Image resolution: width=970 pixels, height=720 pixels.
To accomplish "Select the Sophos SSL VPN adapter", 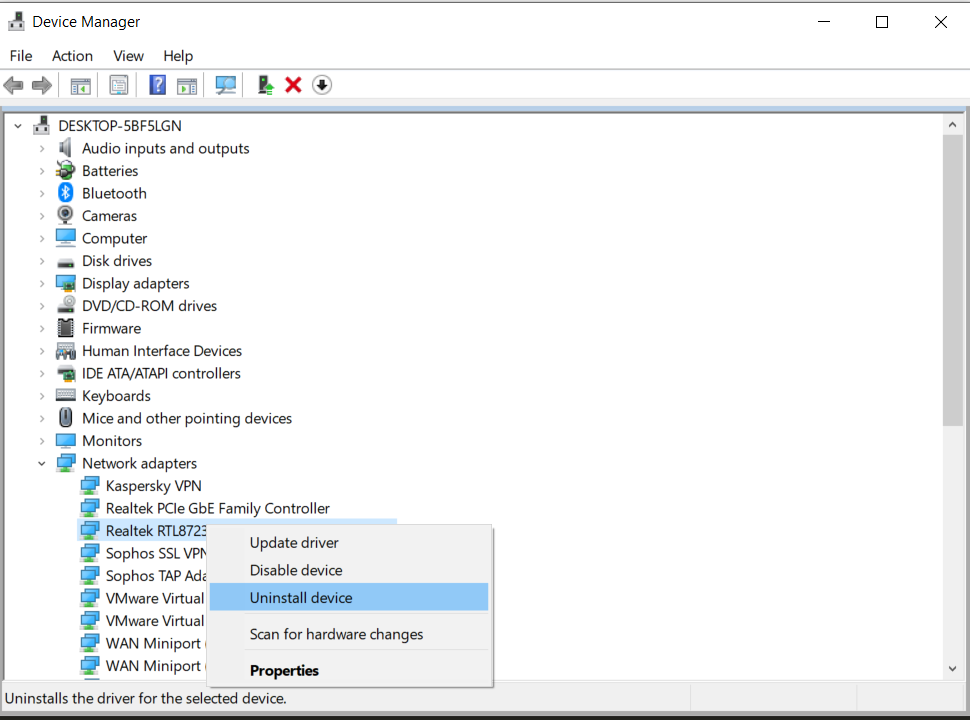I will click(x=156, y=553).
